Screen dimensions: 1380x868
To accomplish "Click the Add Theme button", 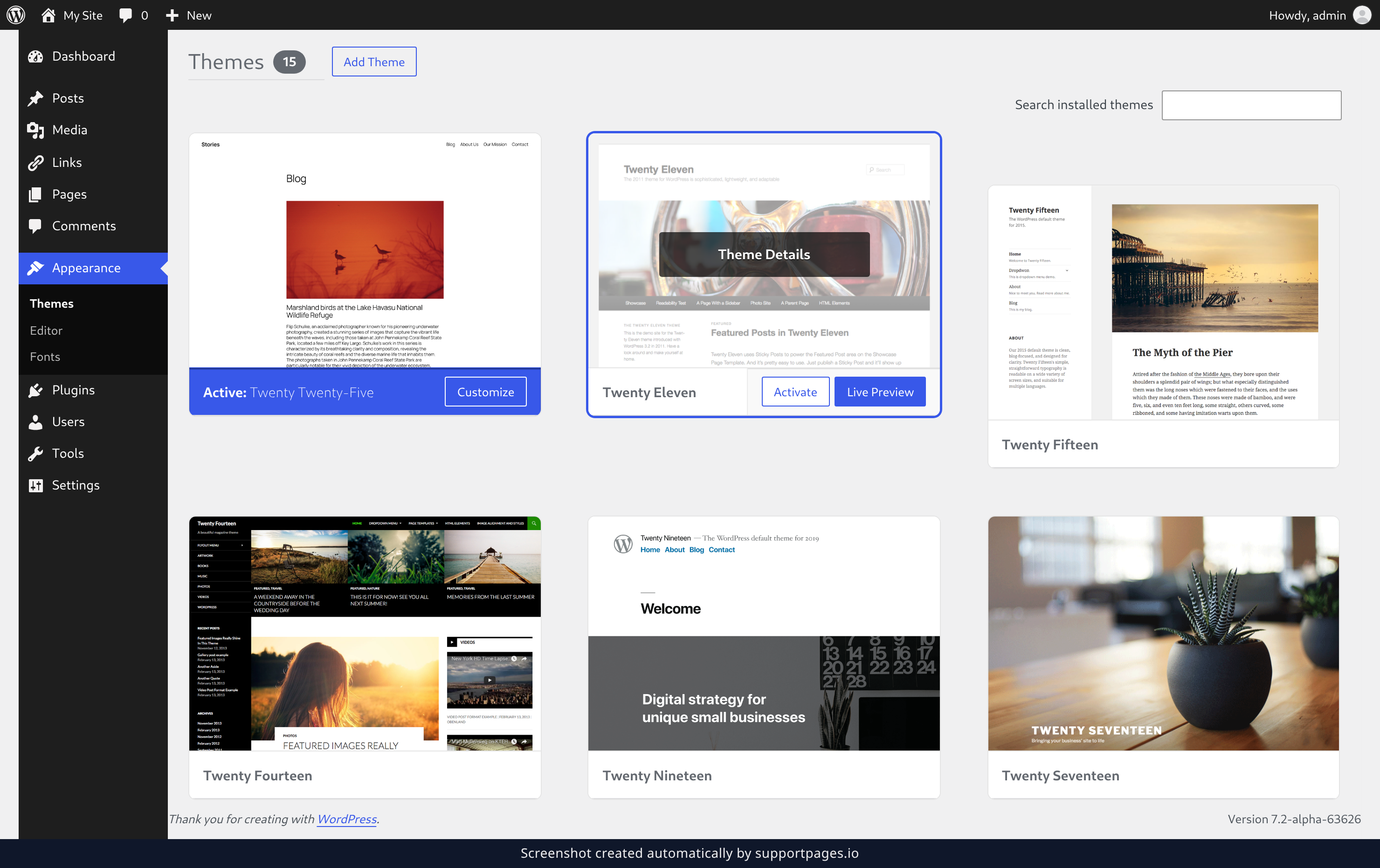I will (x=373, y=62).
